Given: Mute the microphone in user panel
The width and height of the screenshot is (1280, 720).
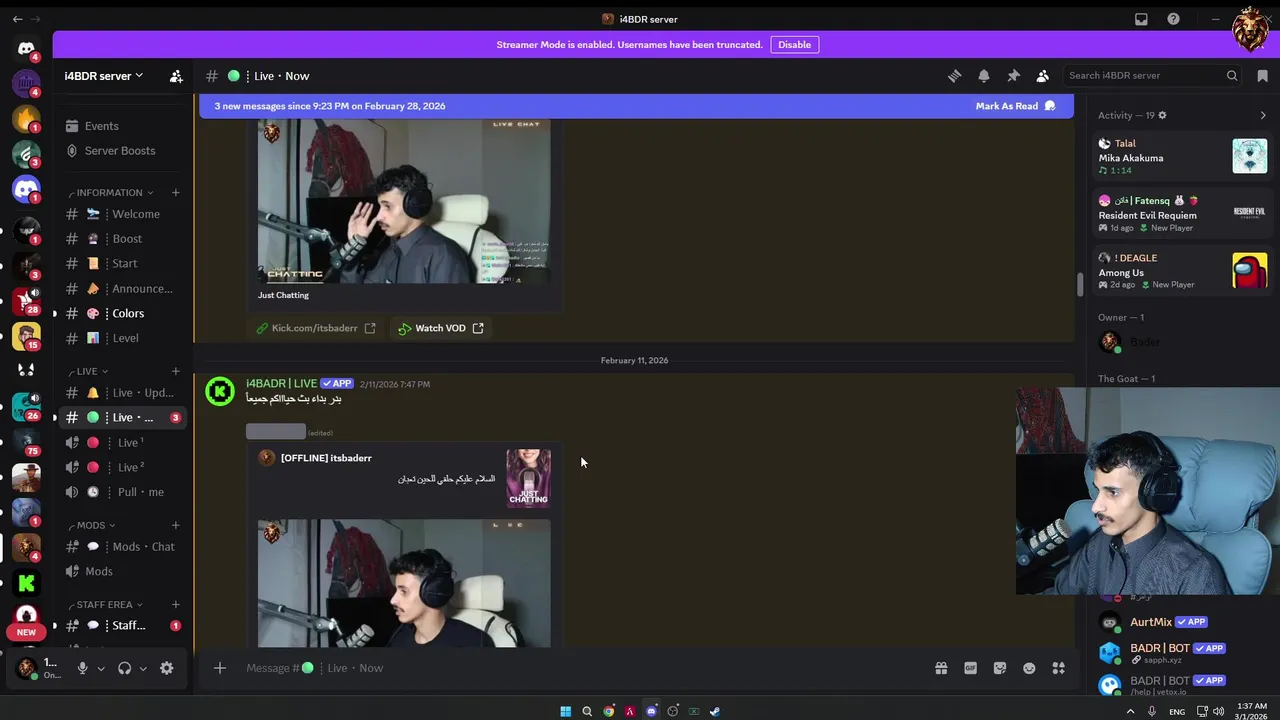Looking at the screenshot, I should click(x=83, y=668).
